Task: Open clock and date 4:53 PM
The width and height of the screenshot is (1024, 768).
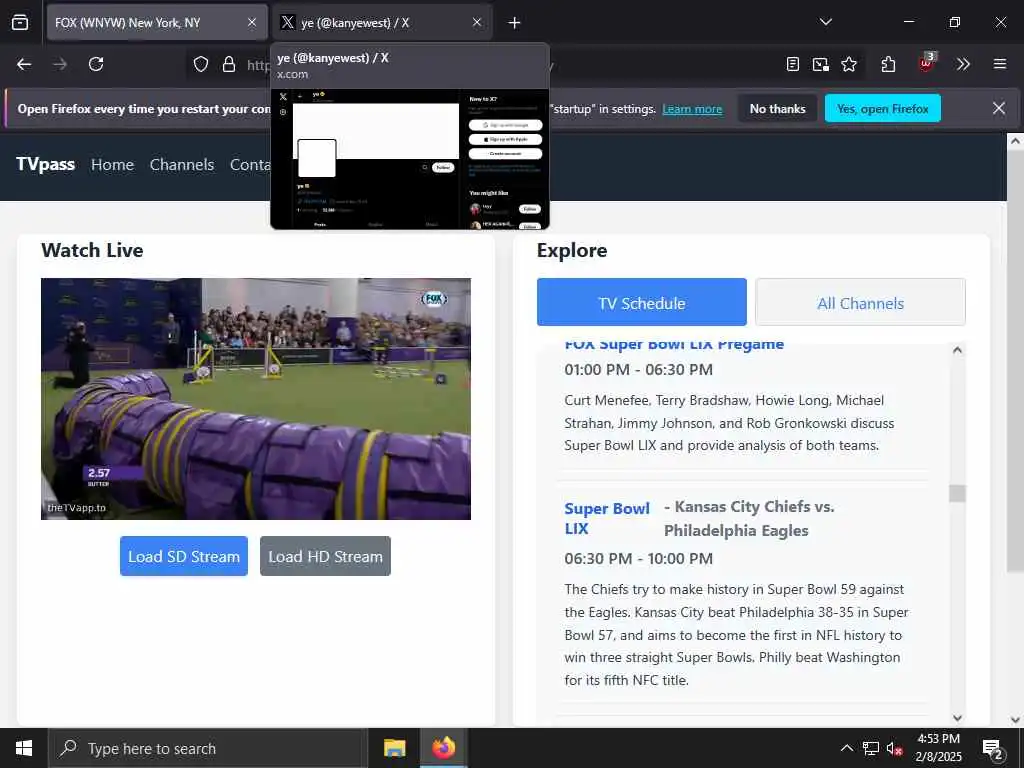Action: click(938, 748)
